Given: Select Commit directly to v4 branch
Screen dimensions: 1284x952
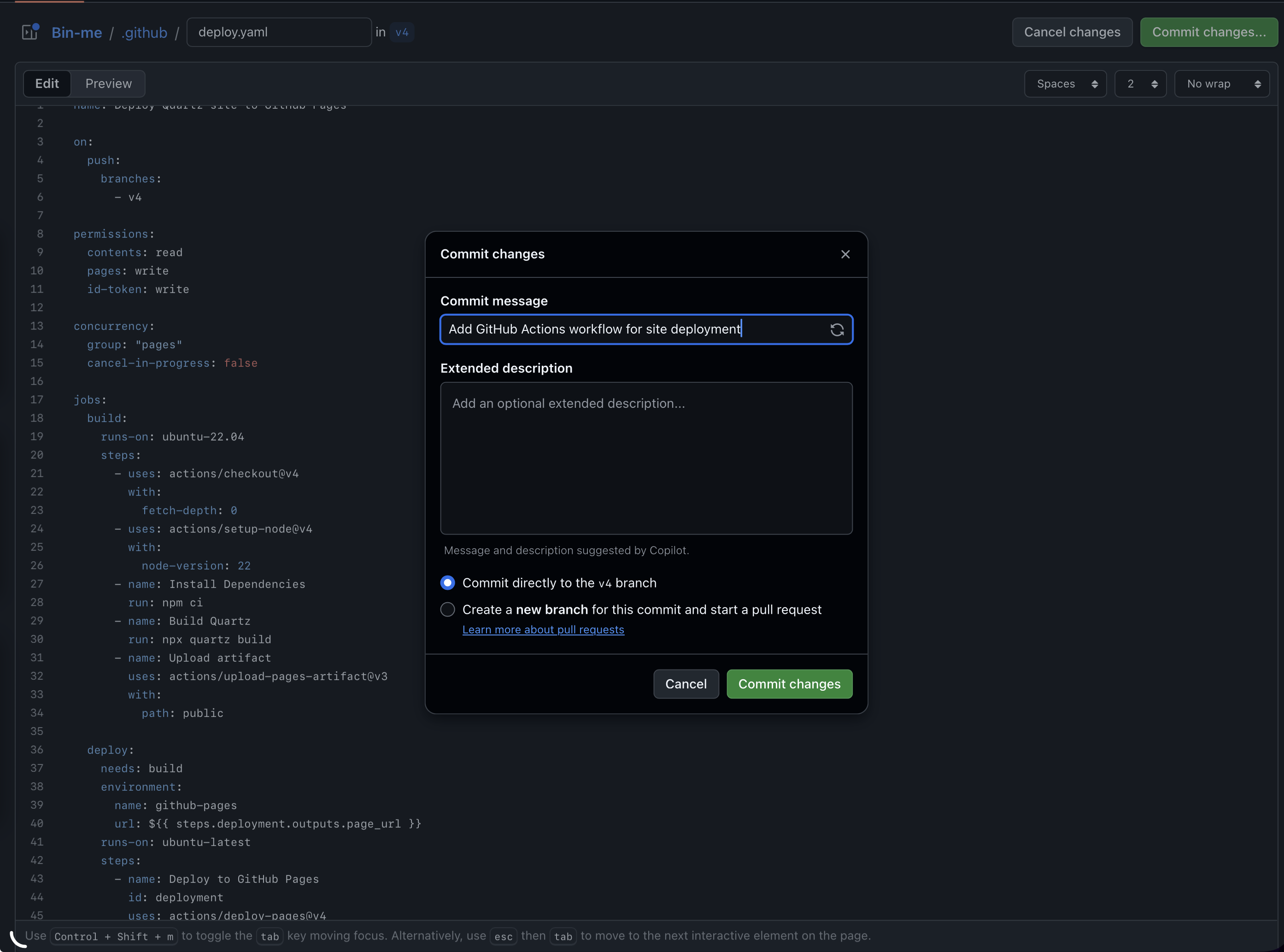Looking at the screenshot, I should click(448, 582).
